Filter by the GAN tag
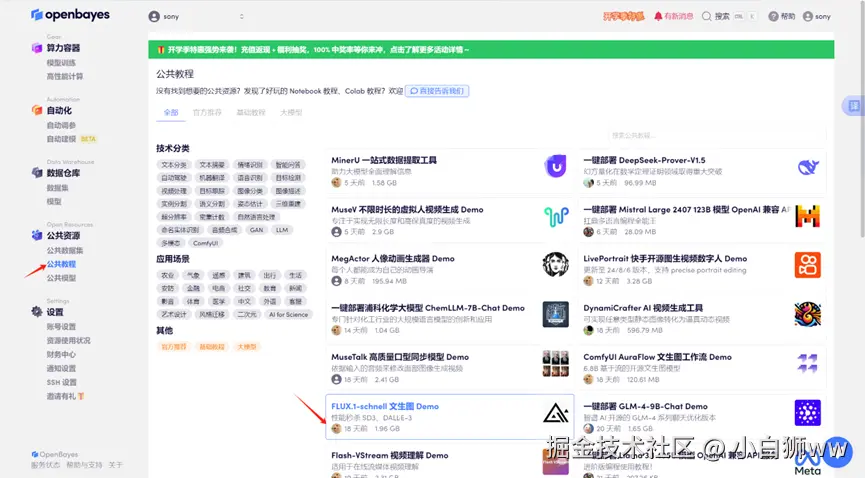The width and height of the screenshot is (865, 478). [257, 230]
